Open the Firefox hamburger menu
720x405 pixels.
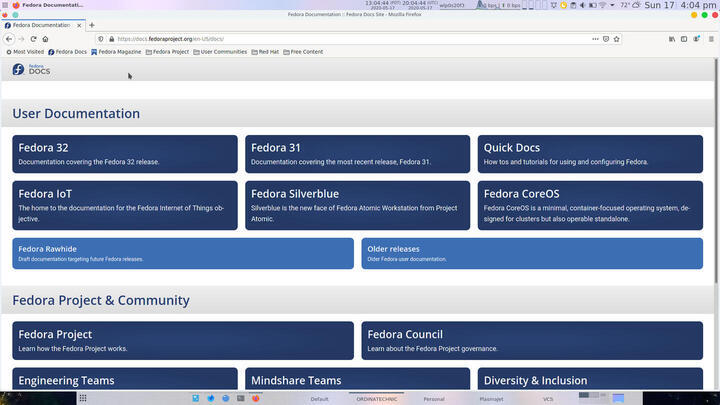711,39
